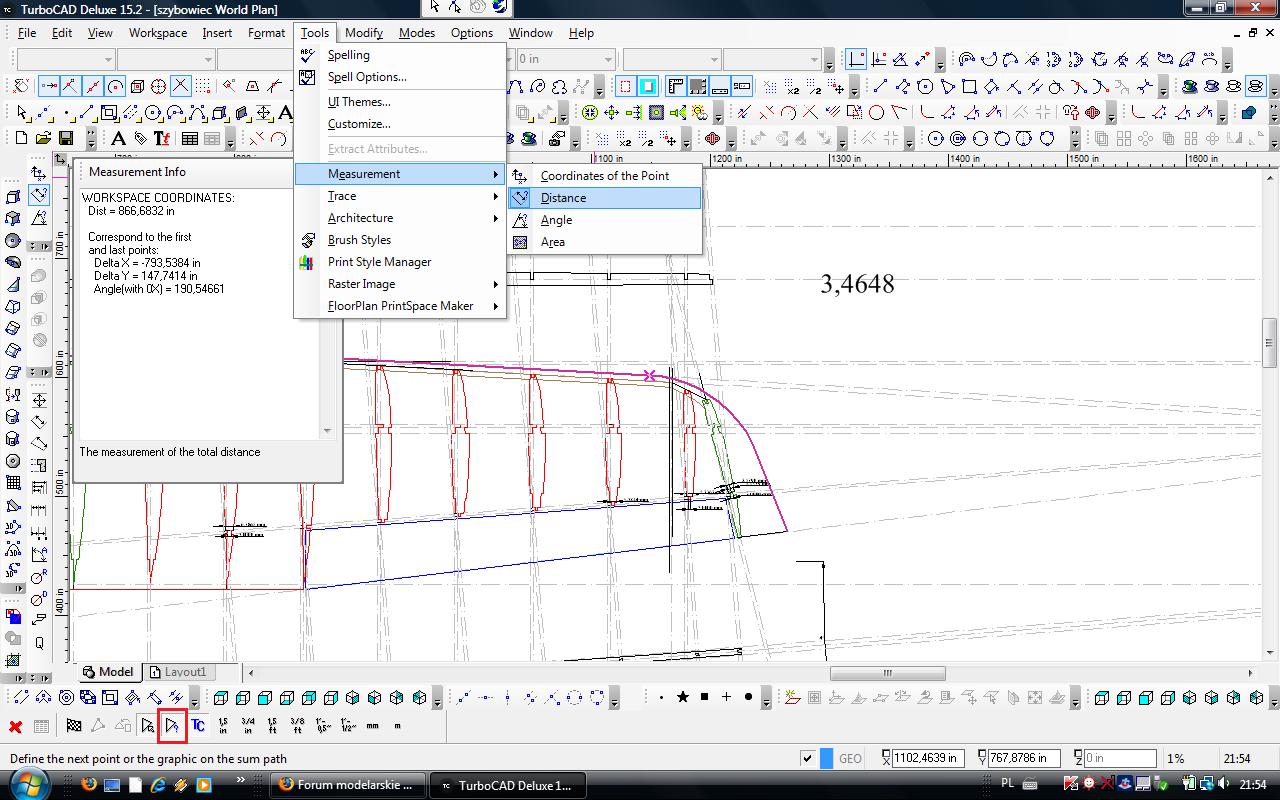This screenshot has width=1280, height=800.
Task: Click the highlighted pointer question-mark icon
Action: pyautogui.click(x=172, y=726)
